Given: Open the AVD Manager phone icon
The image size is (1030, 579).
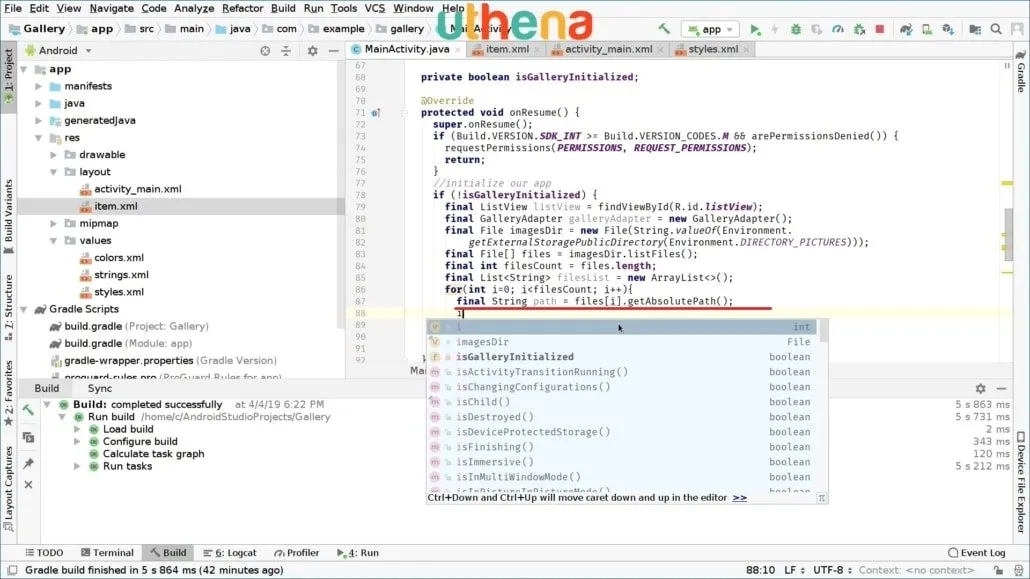Looking at the screenshot, I should [927, 29].
